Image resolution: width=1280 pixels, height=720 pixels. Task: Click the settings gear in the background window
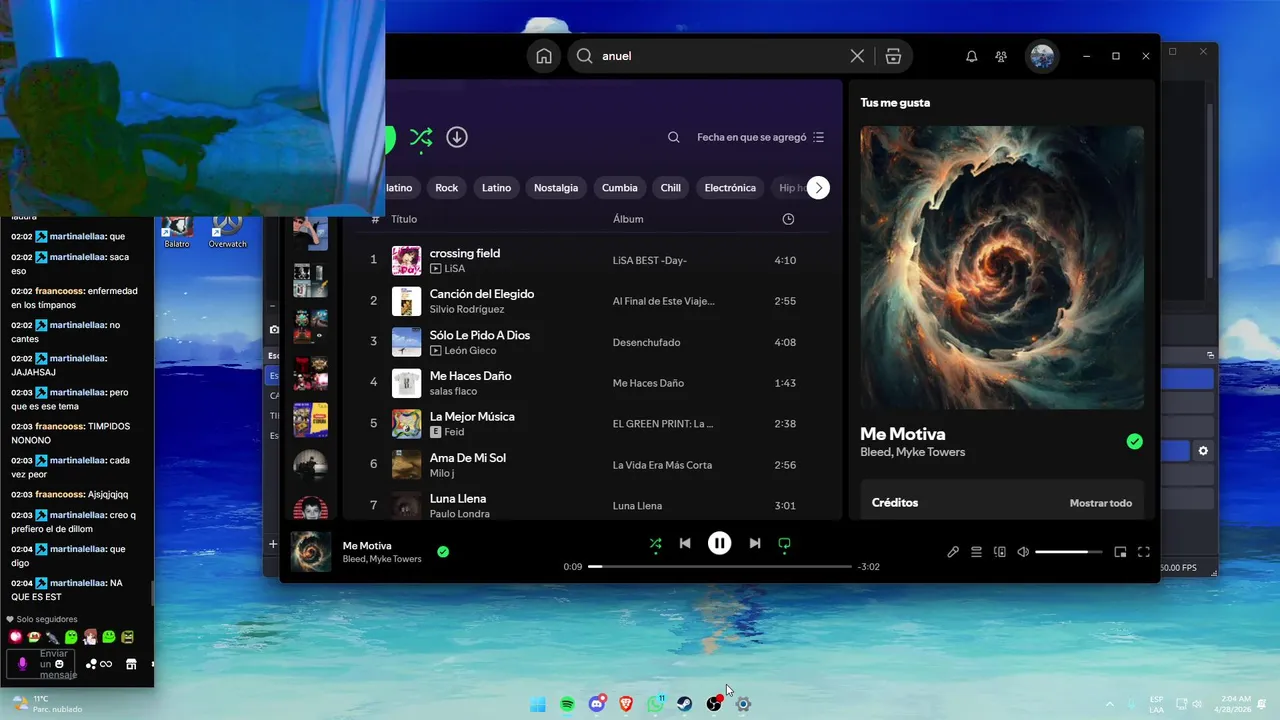(1203, 451)
